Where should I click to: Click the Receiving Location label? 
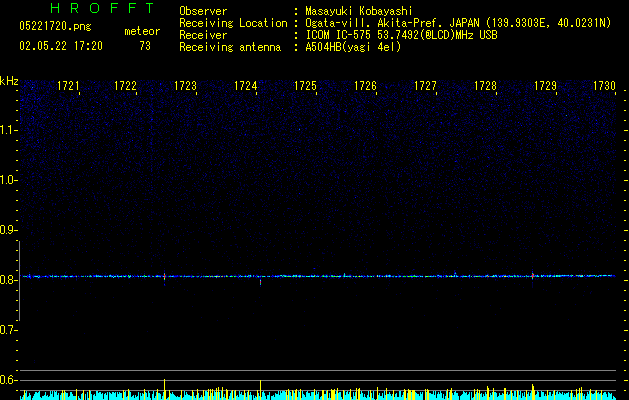click(233, 23)
